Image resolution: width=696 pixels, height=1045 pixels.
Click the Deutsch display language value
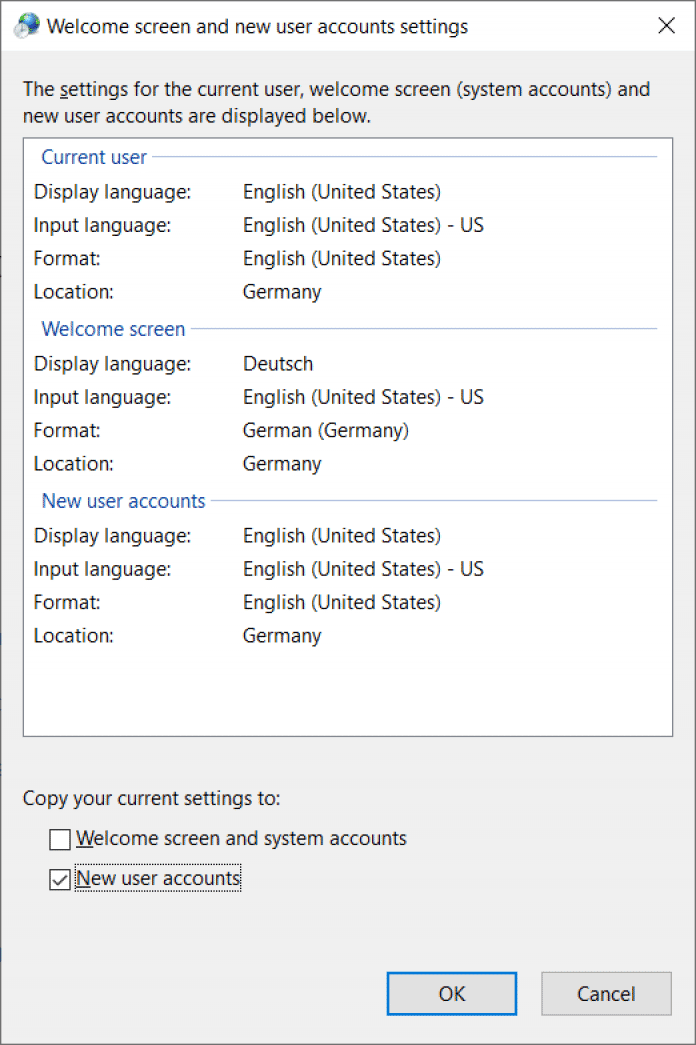point(278,364)
